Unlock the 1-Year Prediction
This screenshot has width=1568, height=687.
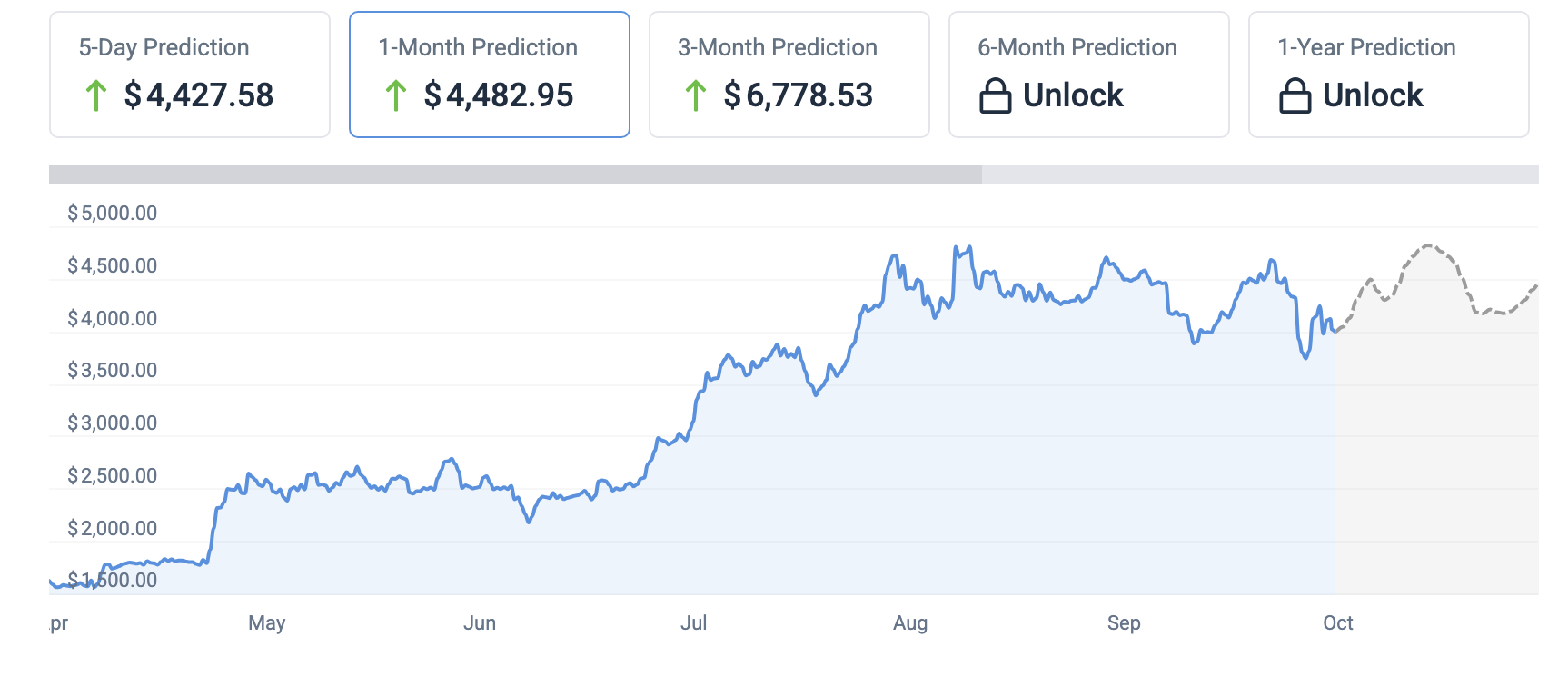point(1373,95)
